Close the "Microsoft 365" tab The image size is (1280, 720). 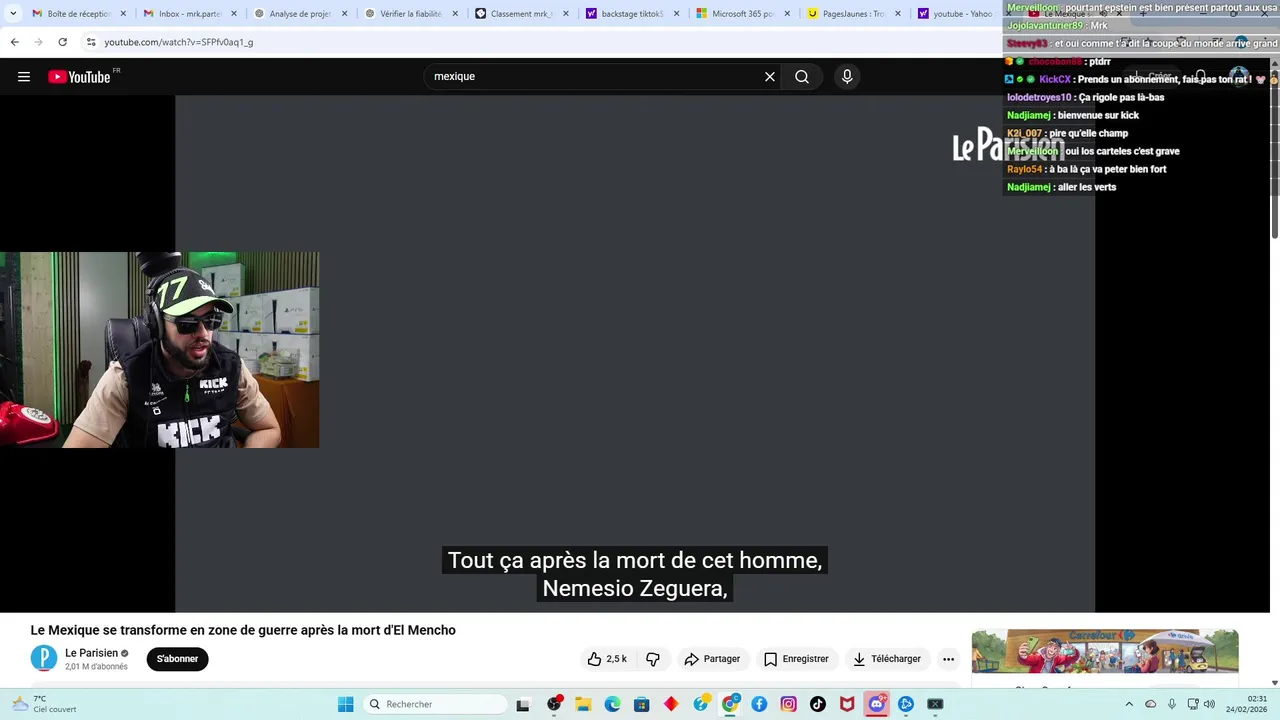pyautogui.click(x=787, y=14)
